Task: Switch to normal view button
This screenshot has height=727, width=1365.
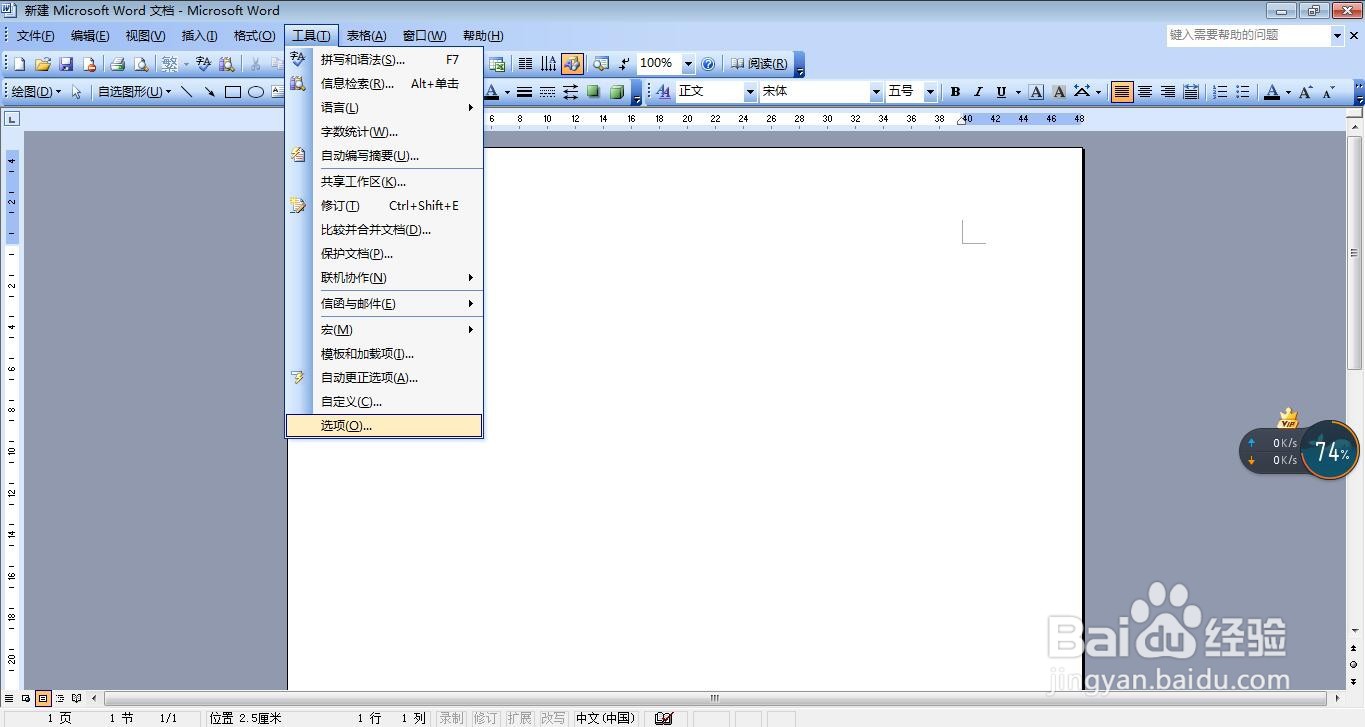Action: click(10, 698)
